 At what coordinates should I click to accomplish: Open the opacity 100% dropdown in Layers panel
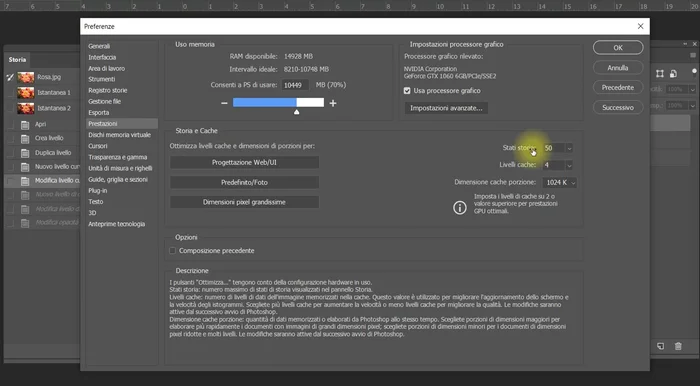692,90
